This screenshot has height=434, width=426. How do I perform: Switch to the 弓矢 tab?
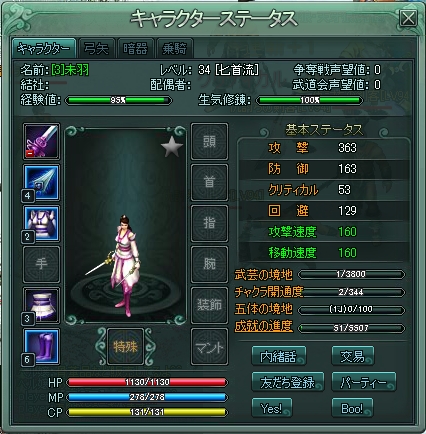96,49
